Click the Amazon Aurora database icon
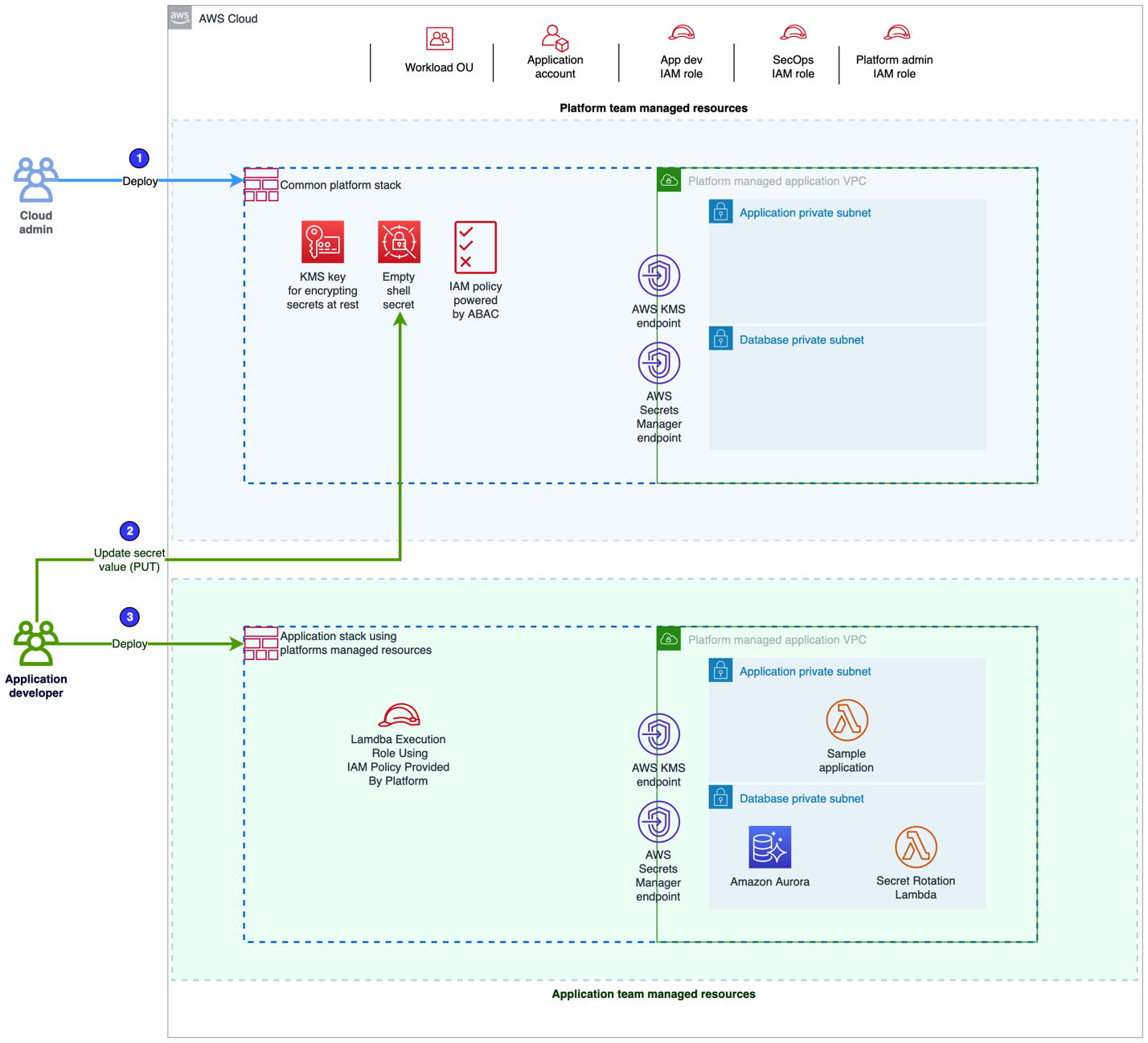The width and height of the screenshot is (1148, 1043). click(769, 847)
